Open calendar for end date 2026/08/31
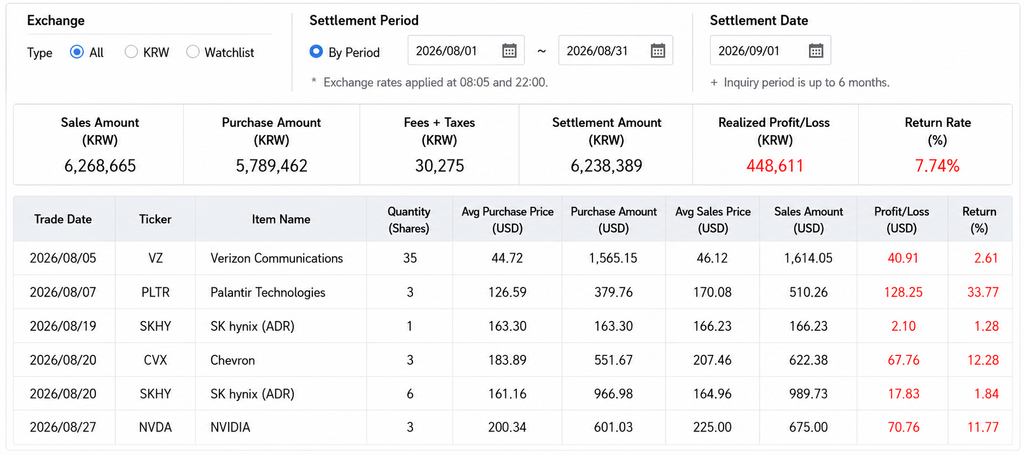 coord(658,50)
